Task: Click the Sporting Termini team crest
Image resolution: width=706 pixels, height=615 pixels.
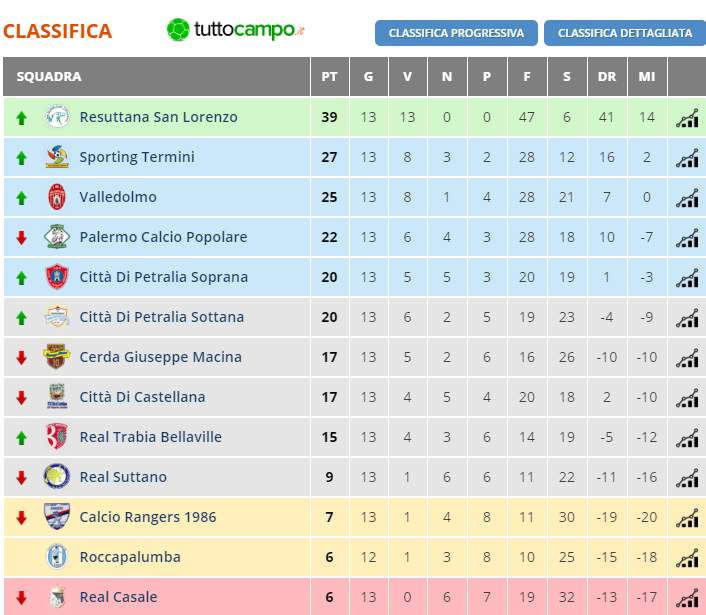Action: coord(57,157)
